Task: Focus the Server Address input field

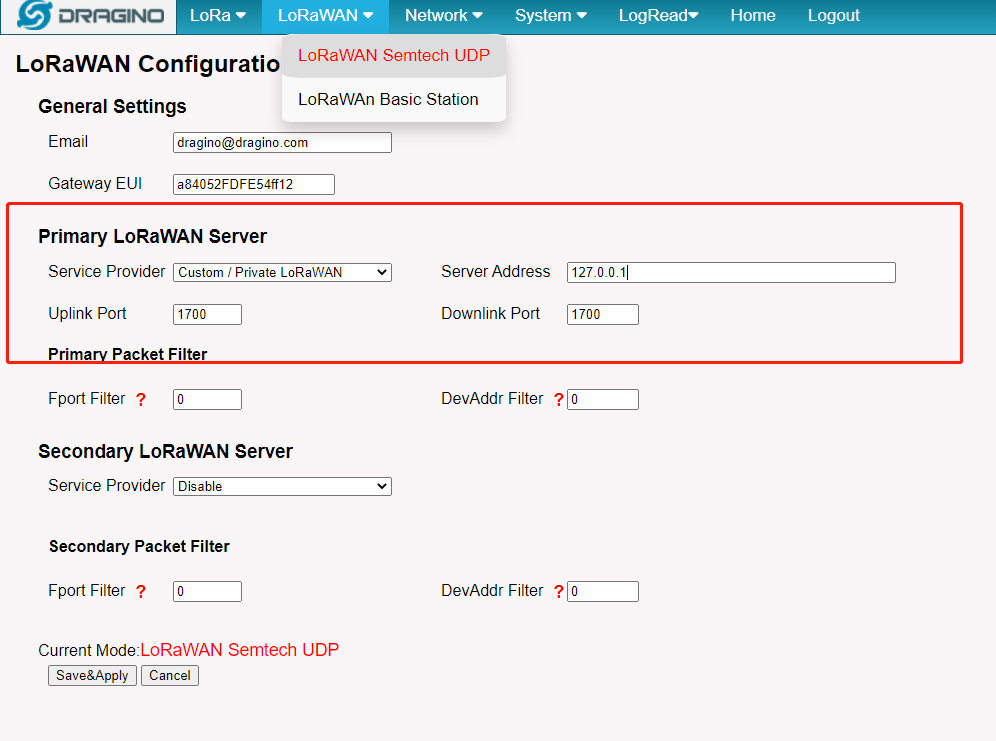Action: pyautogui.click(x=731, y=272)
